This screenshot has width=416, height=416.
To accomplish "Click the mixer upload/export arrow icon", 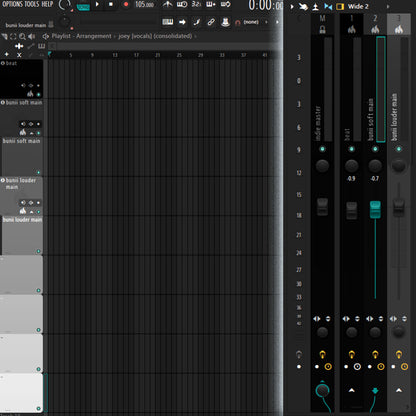I will tap(315, 7).
